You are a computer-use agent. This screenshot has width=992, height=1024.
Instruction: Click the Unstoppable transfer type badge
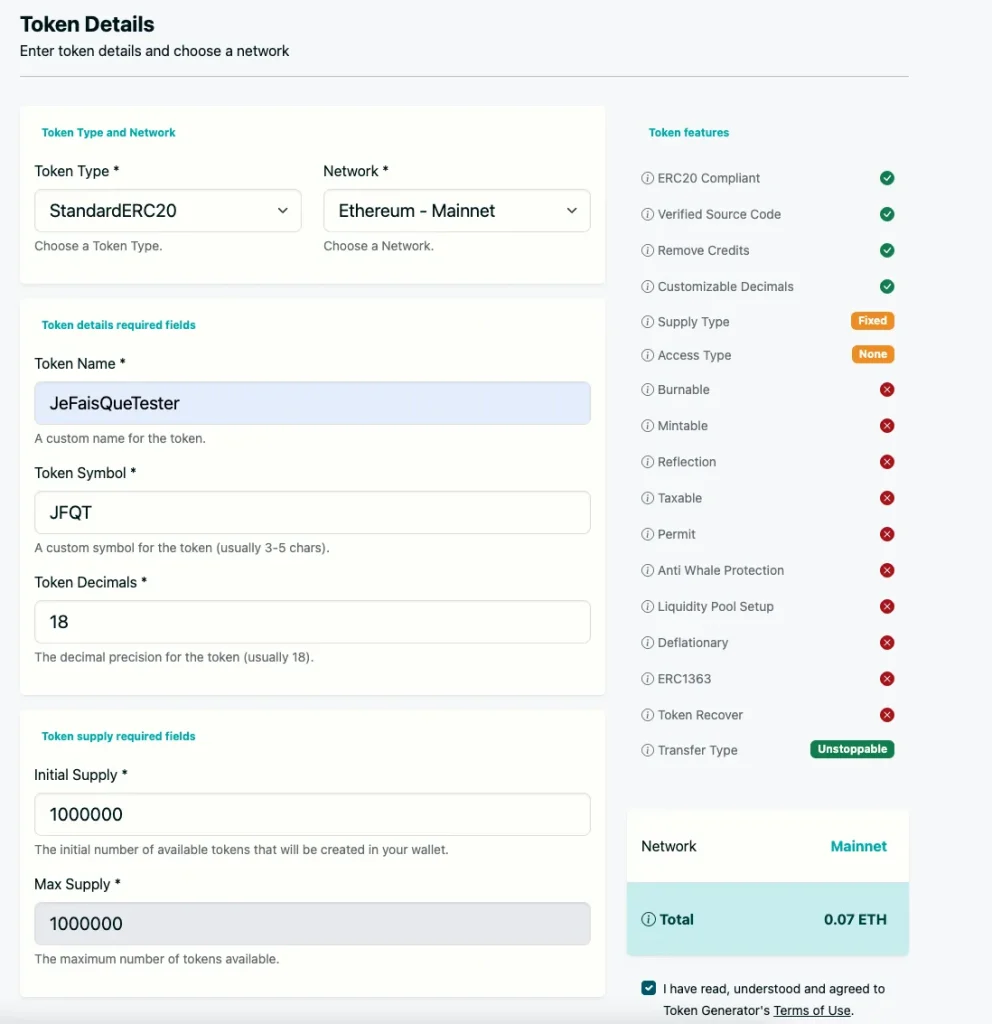coord(852,749)
